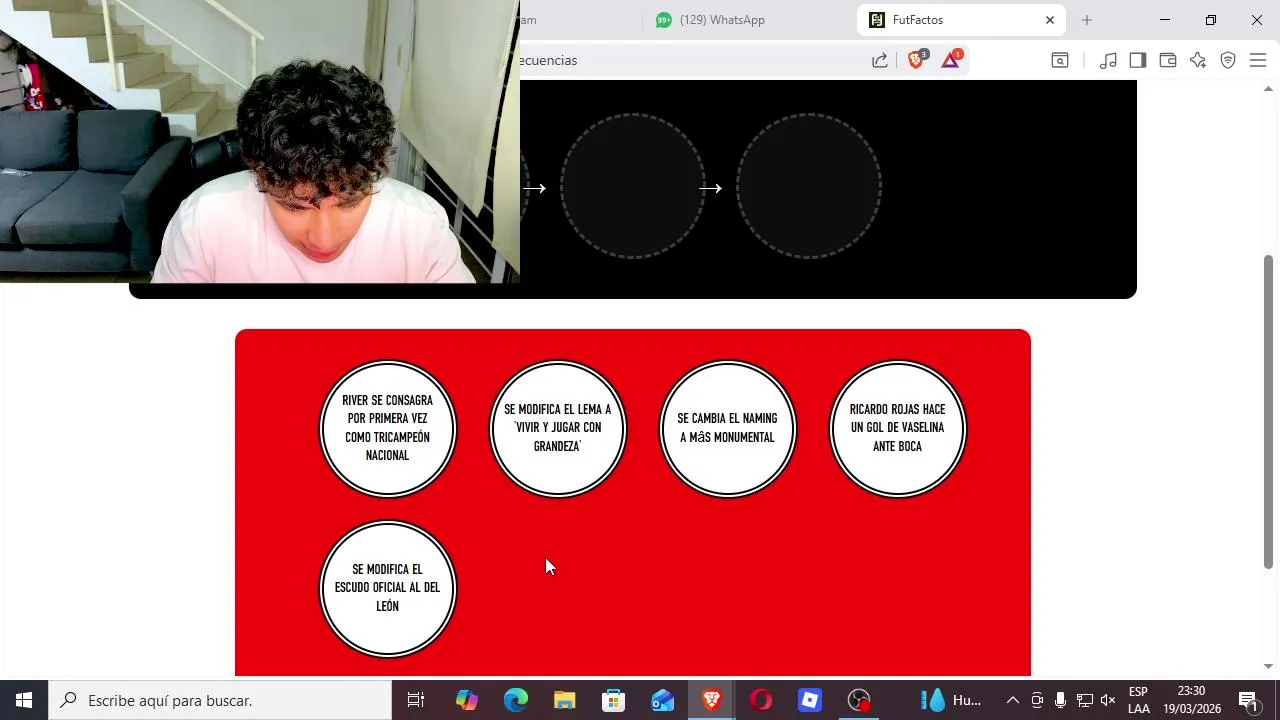Click the microphone tray icon
This screenshot has height=720, width=1280.
click(1060, 700)
